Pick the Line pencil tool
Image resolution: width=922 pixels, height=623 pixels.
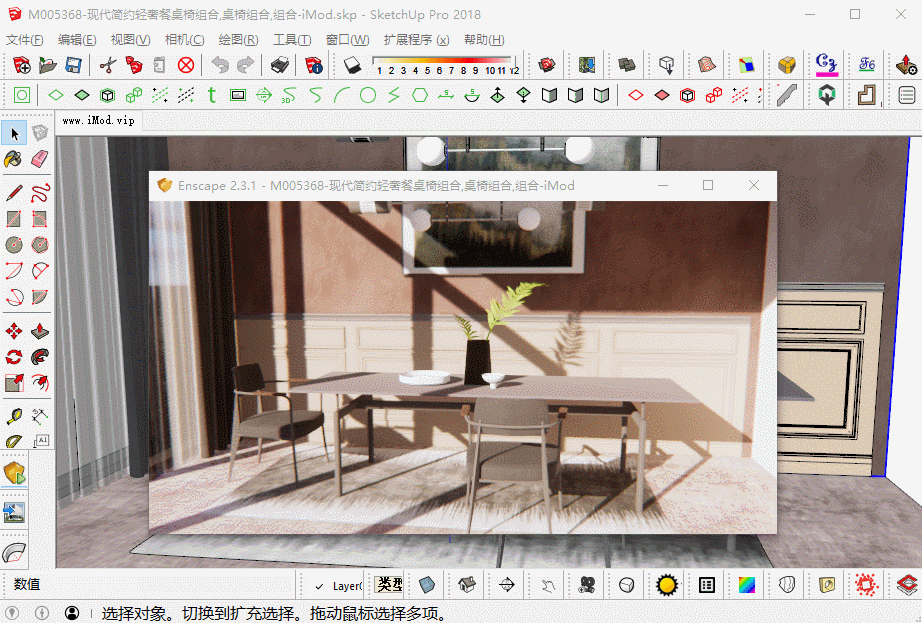(x=14, y=192)
